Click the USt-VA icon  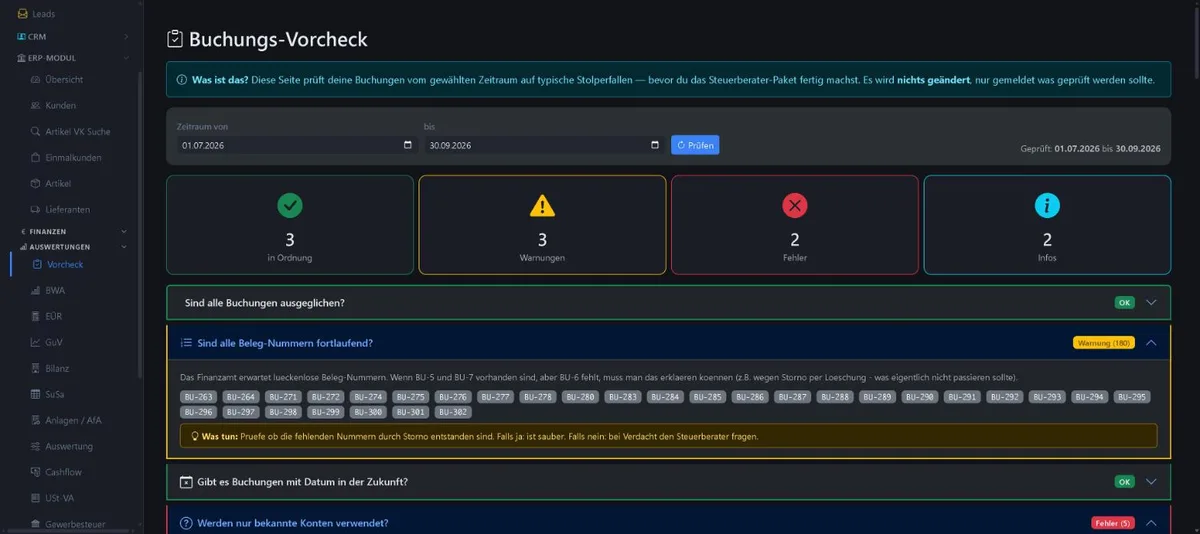tap(36, 498)
